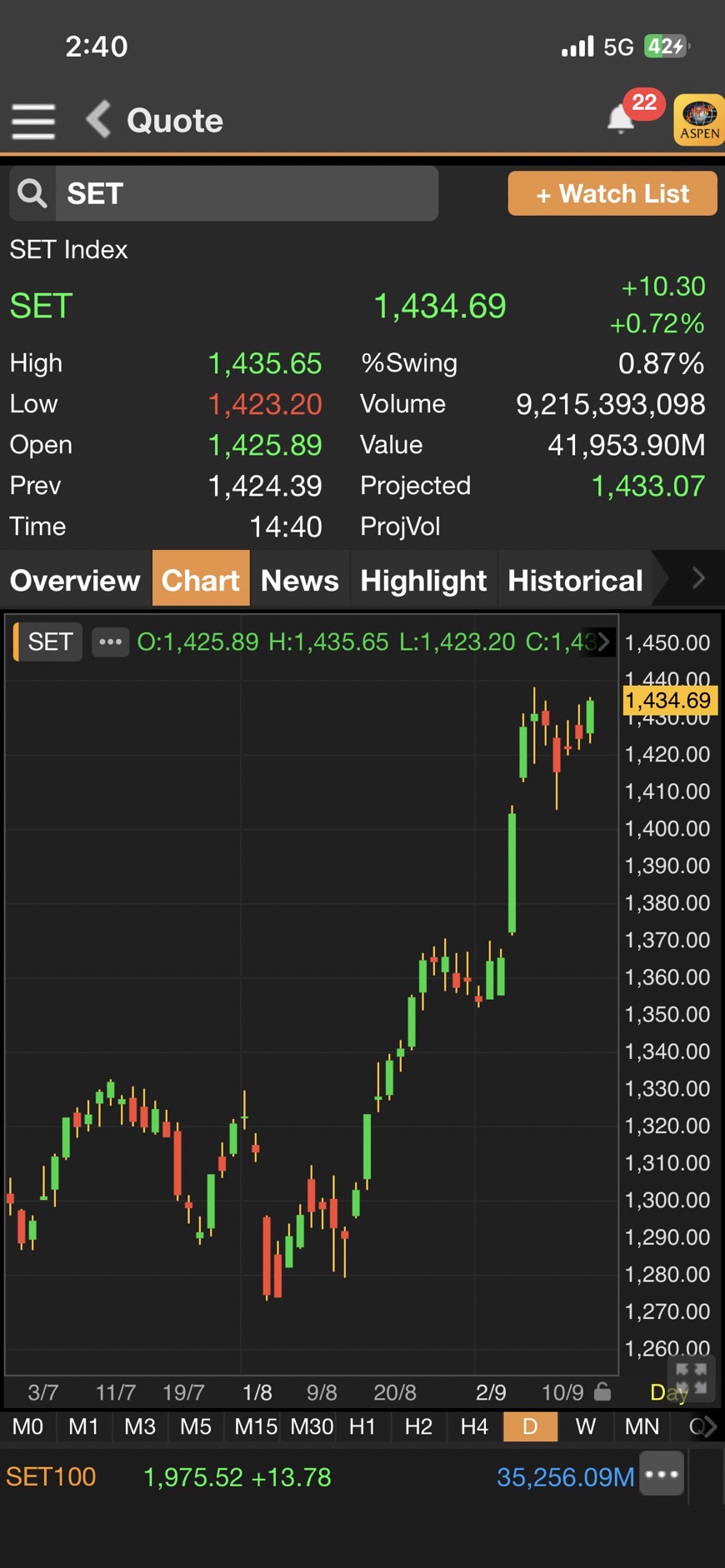Select H1 timeframe
725x1568 pixels.
click(362, 1426)
